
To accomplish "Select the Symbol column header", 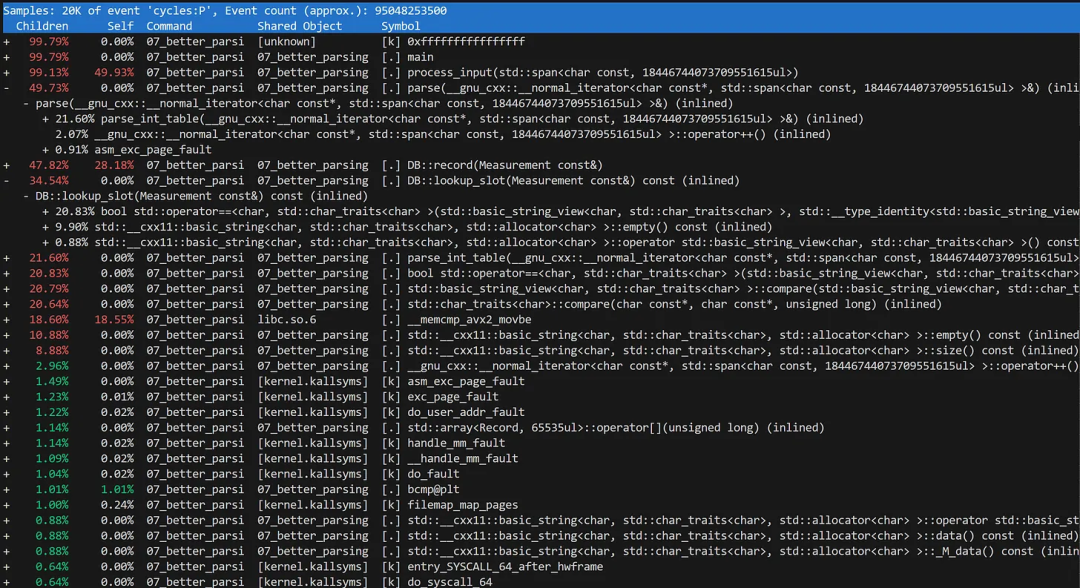I will [x=401, y=26].
